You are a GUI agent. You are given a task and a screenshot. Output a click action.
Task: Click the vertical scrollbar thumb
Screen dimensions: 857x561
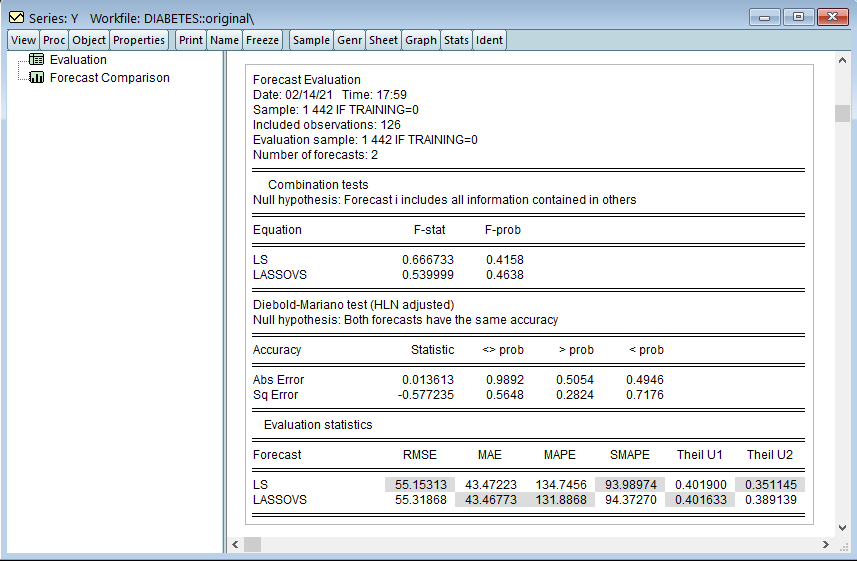pyautogui.click(x=842, y=113)
